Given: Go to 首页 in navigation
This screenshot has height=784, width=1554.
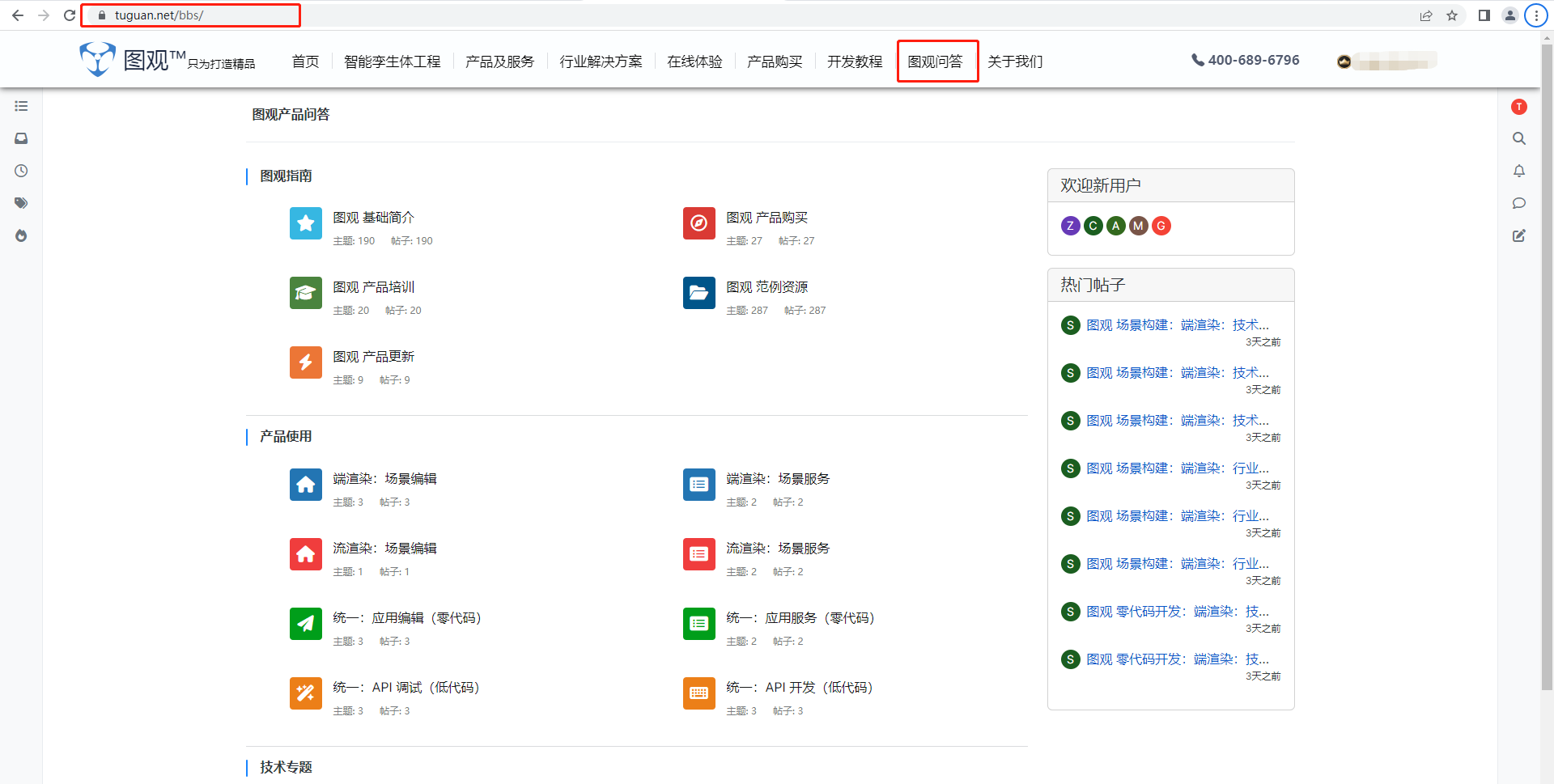Looking at the screenshot, I should (305, 61).
